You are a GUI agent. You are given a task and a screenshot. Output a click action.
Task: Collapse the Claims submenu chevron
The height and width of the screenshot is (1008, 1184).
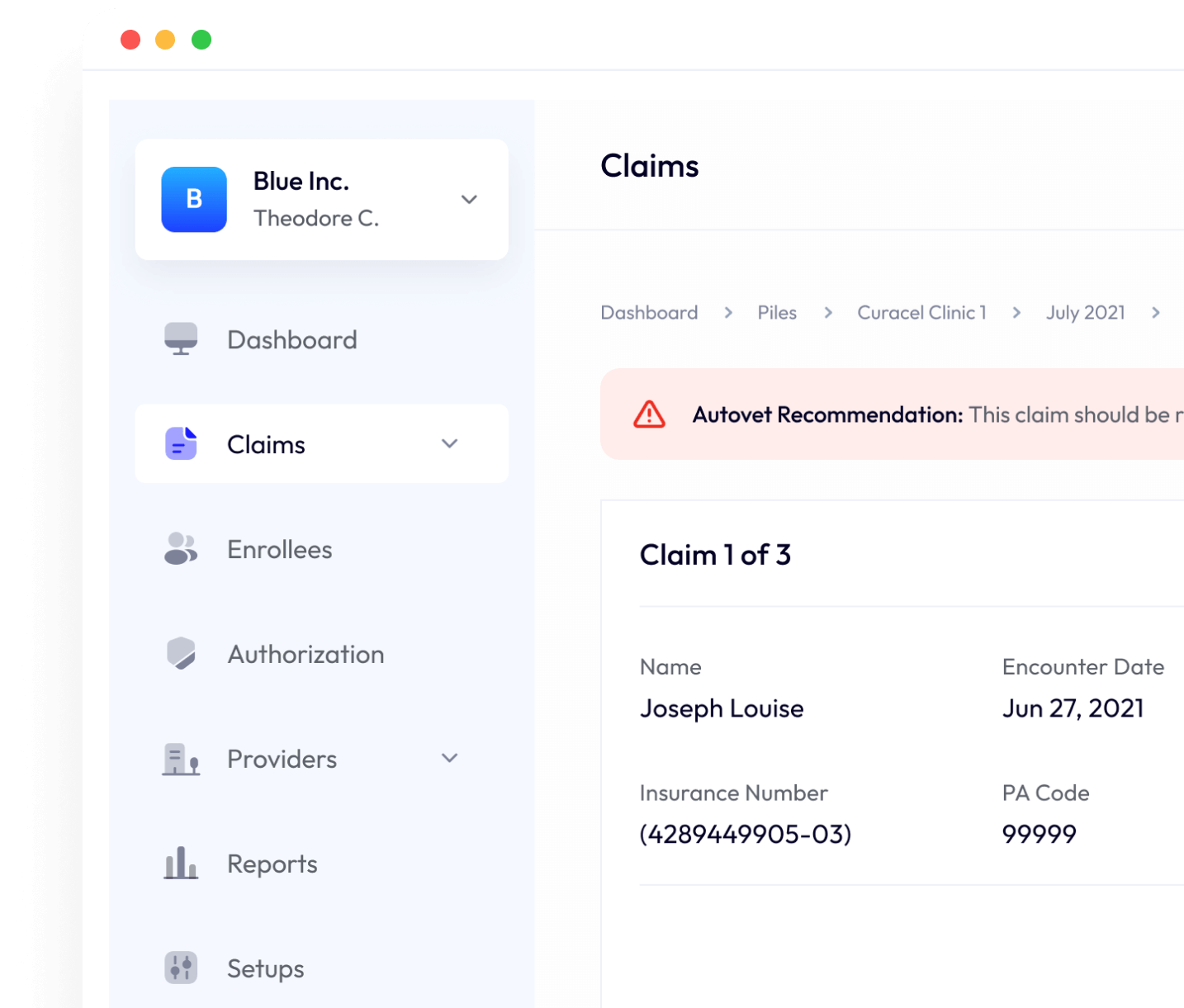click(450, 443)
